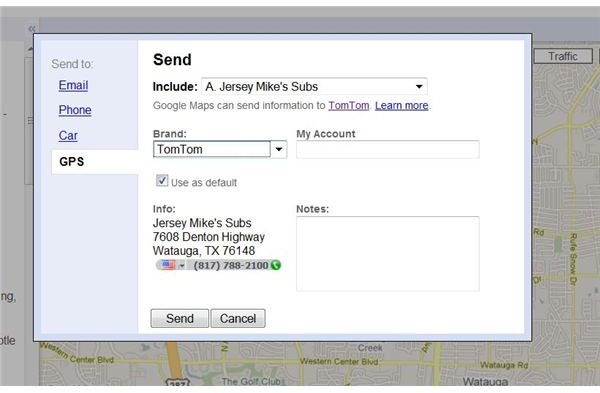
Task: Click the TomTom brand text field
Action: tap(212, 149)
